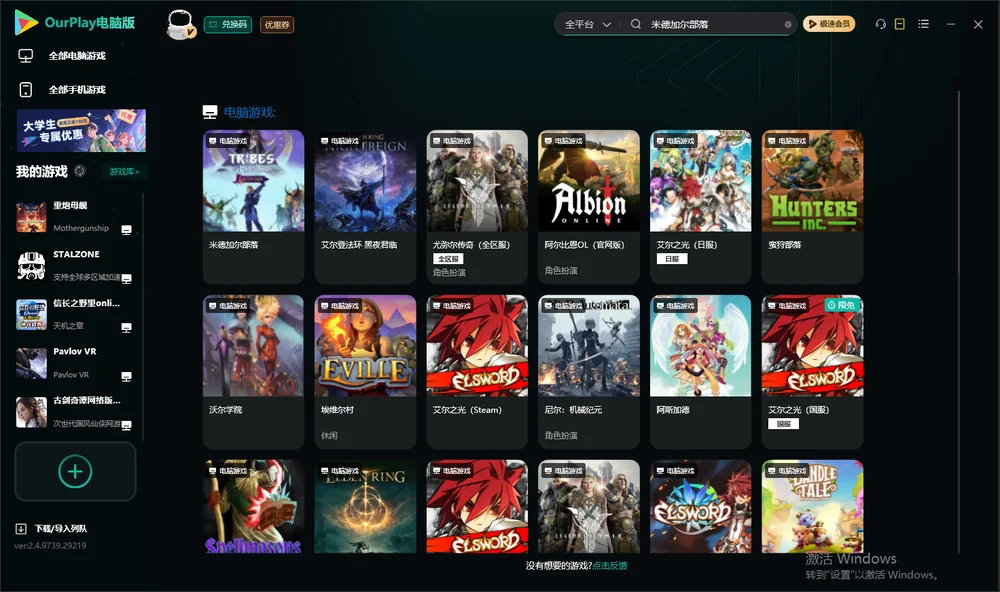1000x592 pixels.
Task: Expand the 全平台 platform dropdown
Action: (587, 24)
